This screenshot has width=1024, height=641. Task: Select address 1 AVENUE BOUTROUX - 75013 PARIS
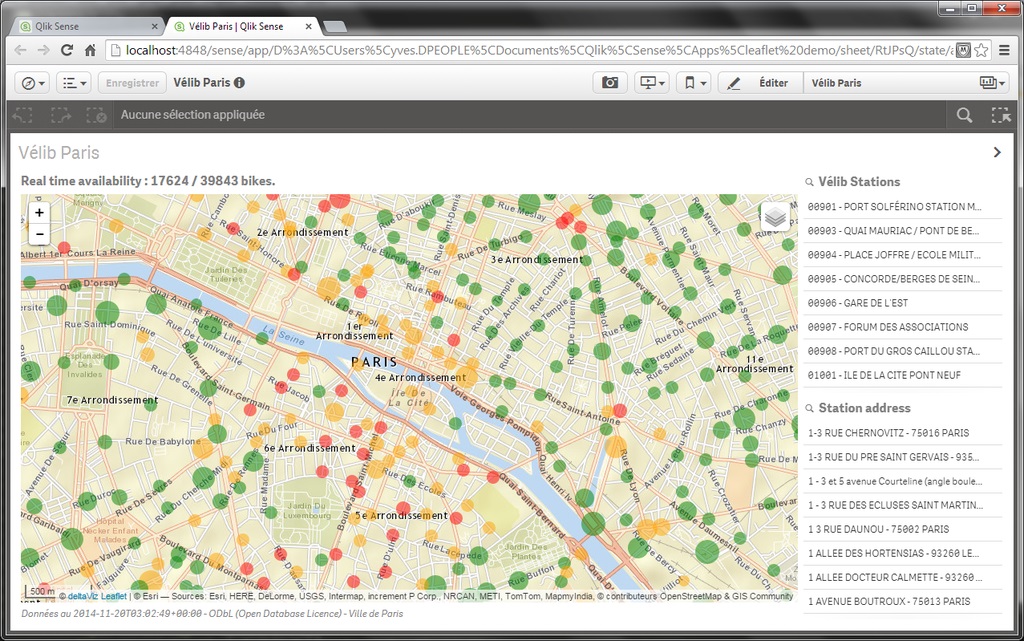(903, 602)
